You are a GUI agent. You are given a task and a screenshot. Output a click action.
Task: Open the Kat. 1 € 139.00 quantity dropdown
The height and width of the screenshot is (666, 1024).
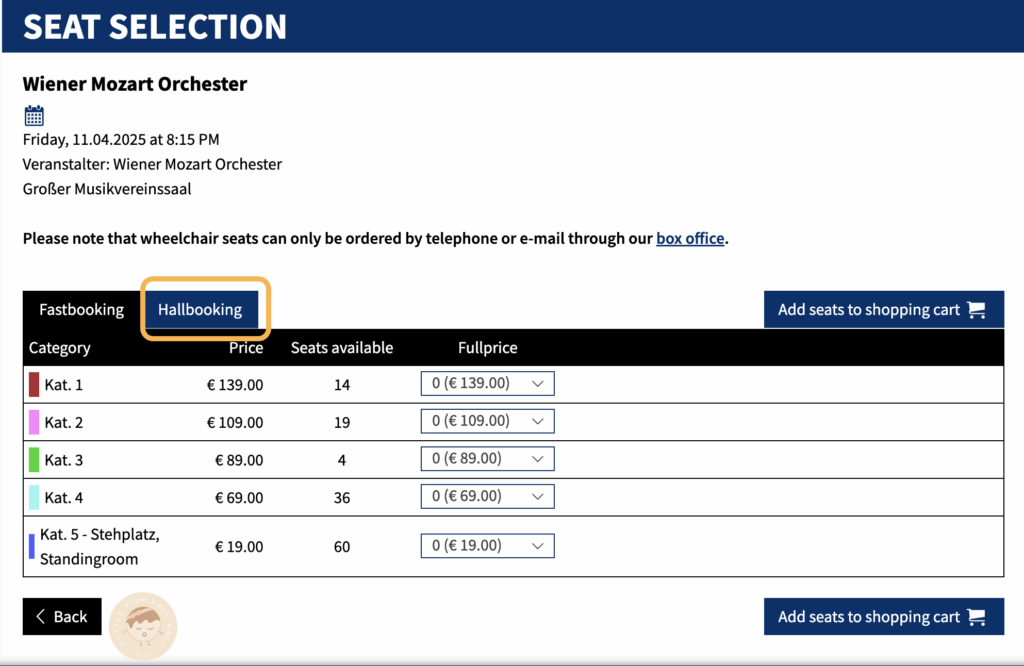click(487, 383)
